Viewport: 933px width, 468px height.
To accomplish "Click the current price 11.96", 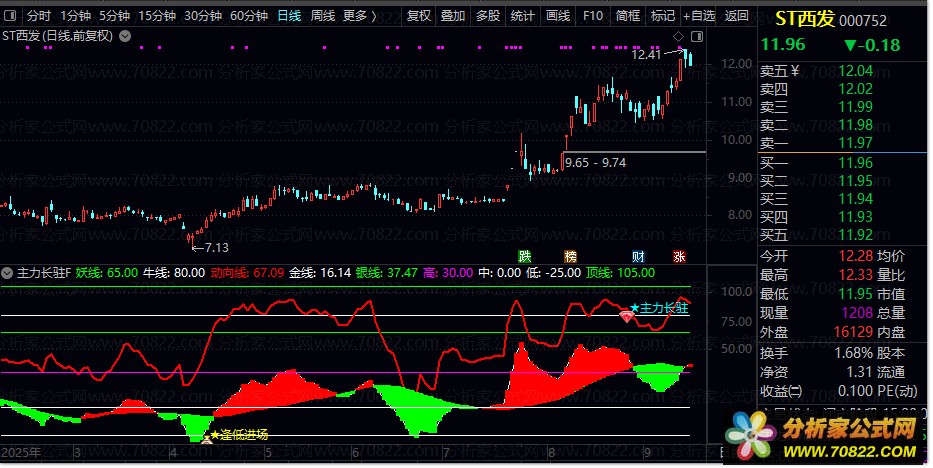I will [x=783, y=45].
